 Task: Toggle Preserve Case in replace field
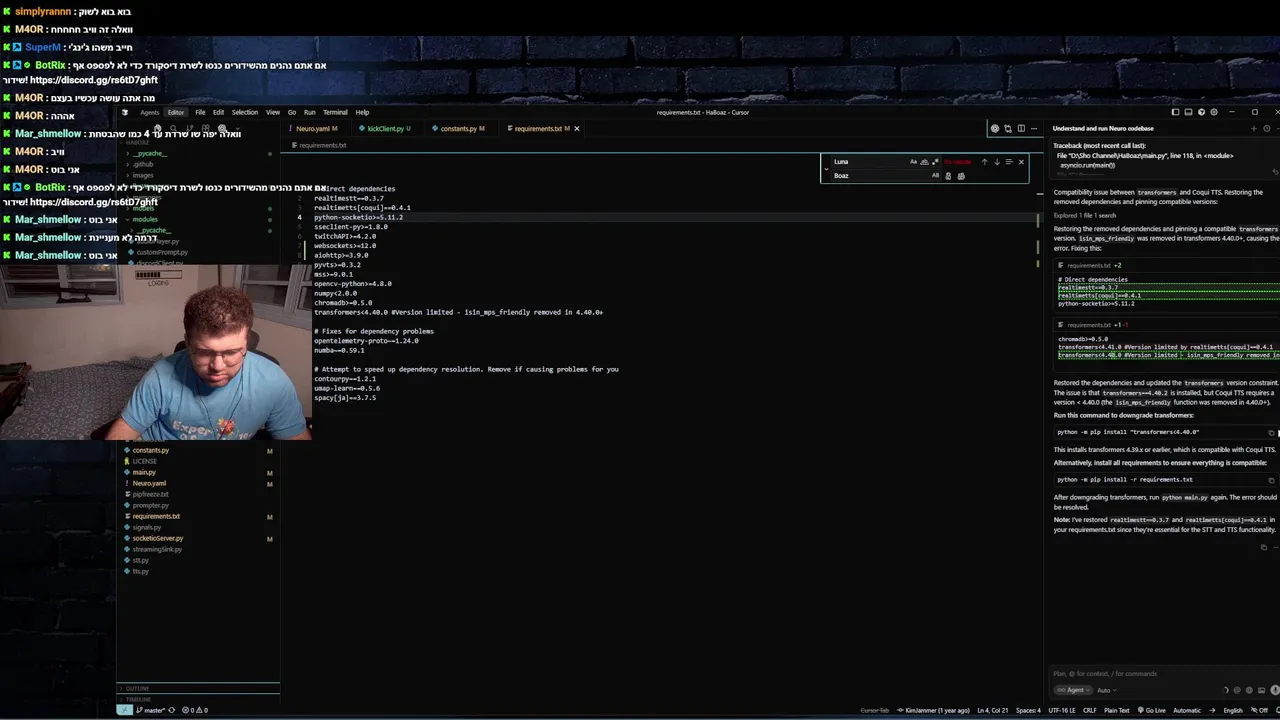935,175
